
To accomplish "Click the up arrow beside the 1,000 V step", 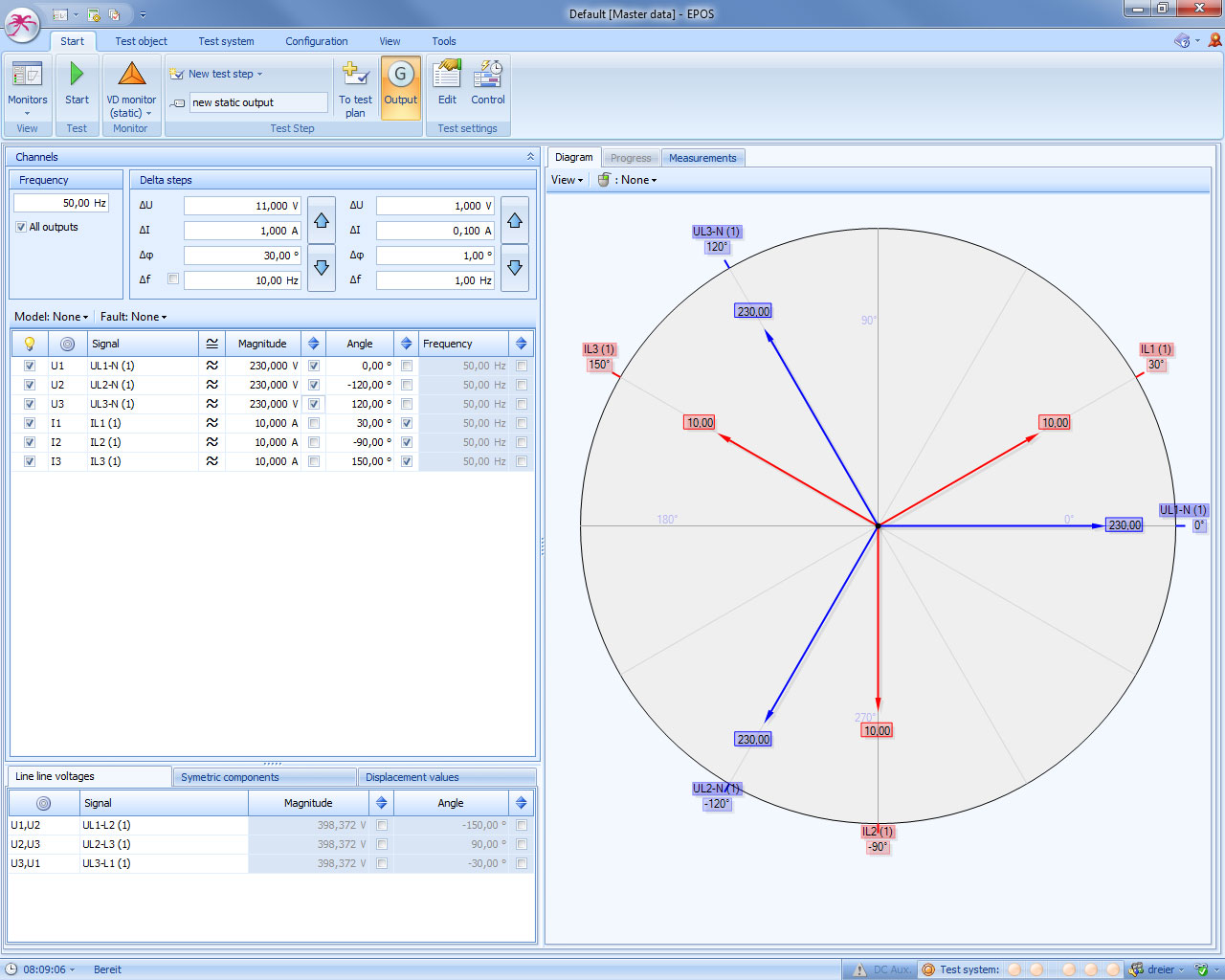I will tap(515, 221).
